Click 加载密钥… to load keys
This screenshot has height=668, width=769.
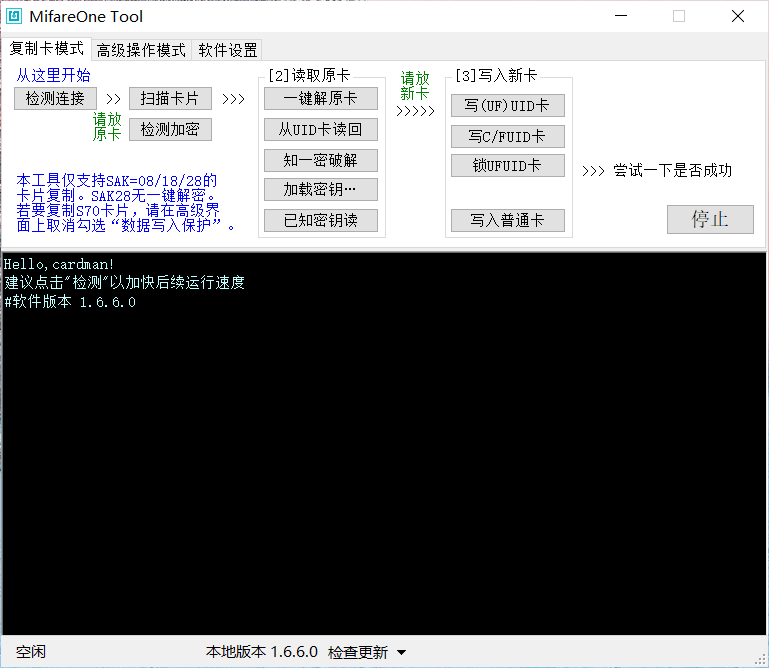tap(321, 189)
